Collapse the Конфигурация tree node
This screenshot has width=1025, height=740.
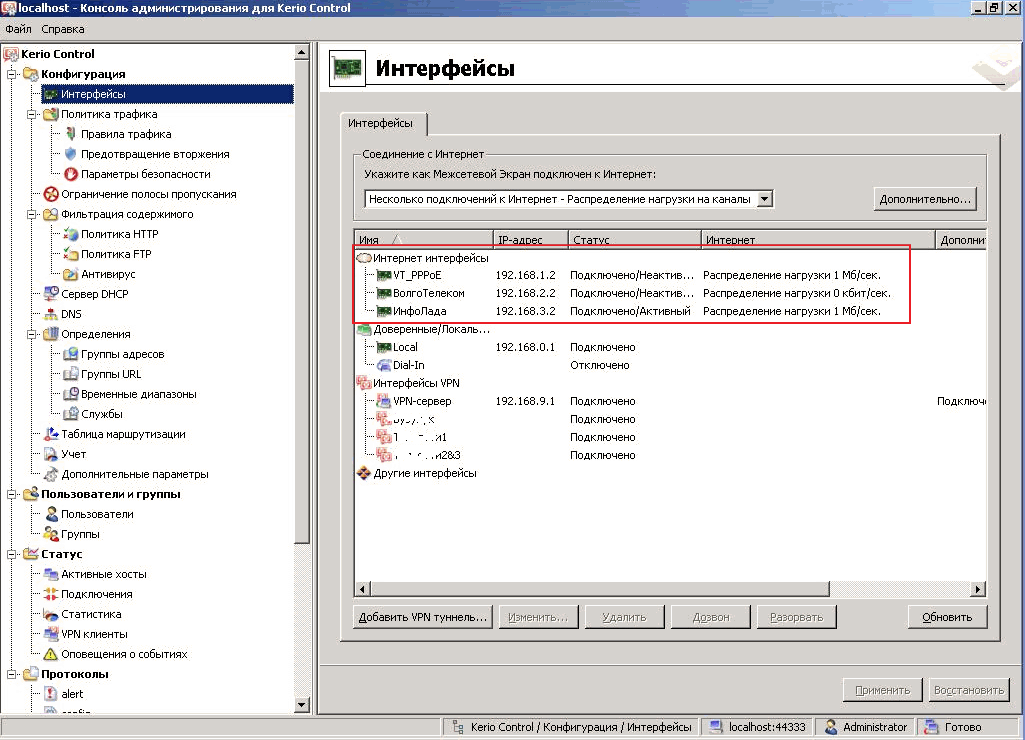point(12,75)
